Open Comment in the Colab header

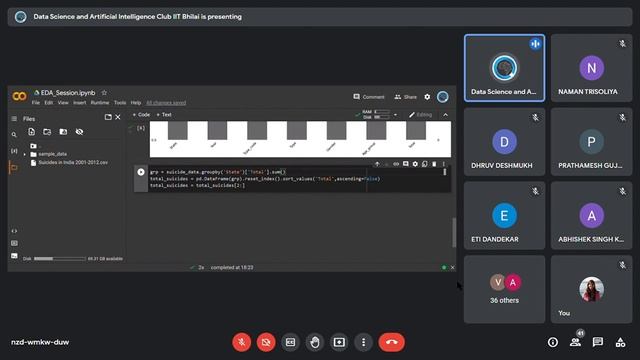[369, 97]
